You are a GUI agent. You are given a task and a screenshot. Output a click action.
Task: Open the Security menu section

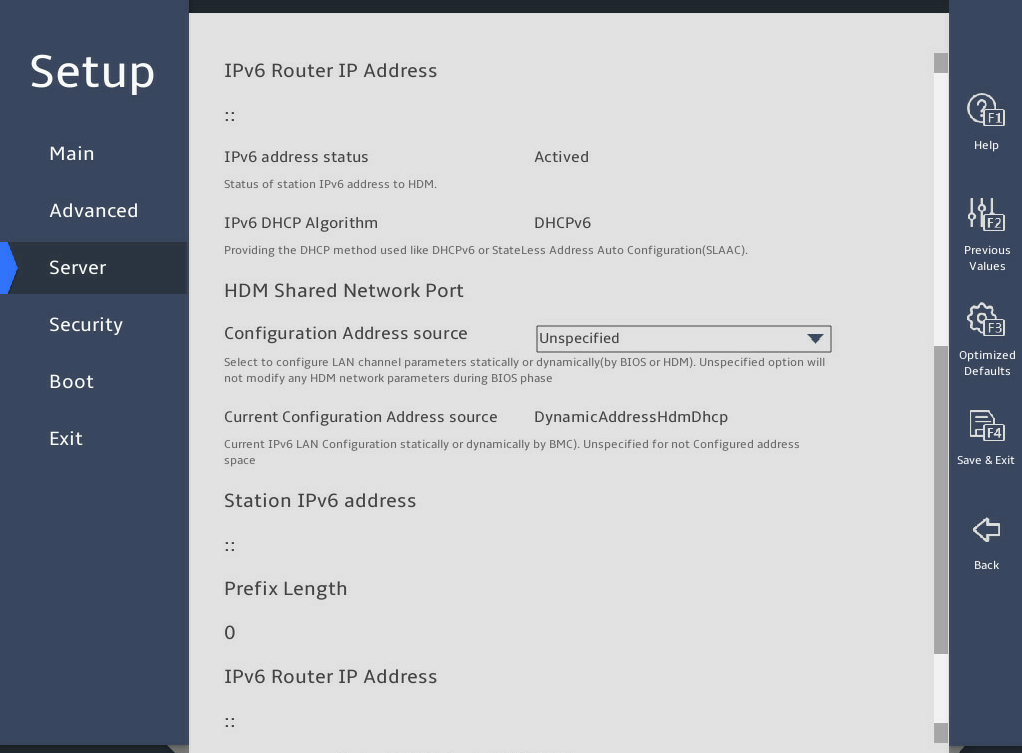(86, 325)
